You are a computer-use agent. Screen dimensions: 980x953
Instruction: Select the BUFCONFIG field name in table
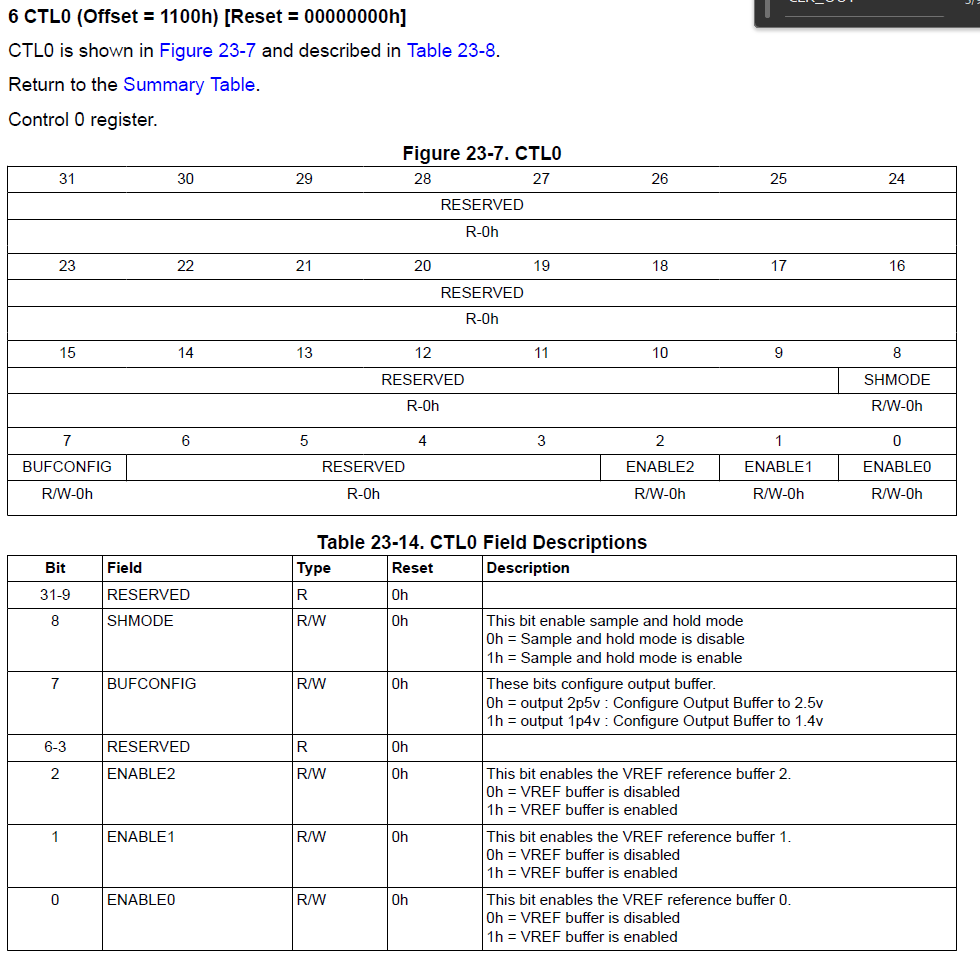click(151, 684)
